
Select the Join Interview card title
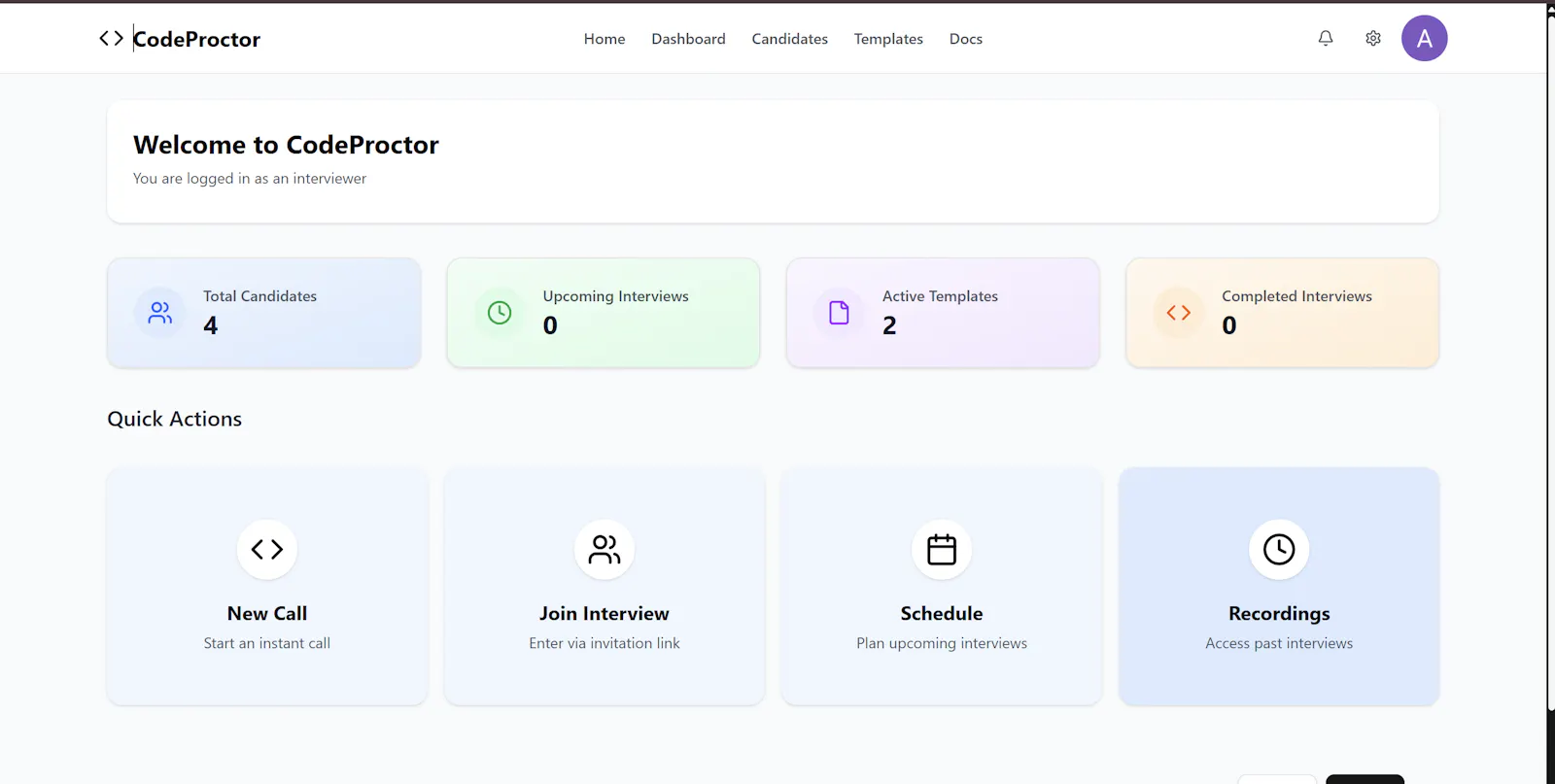point(605,614)
